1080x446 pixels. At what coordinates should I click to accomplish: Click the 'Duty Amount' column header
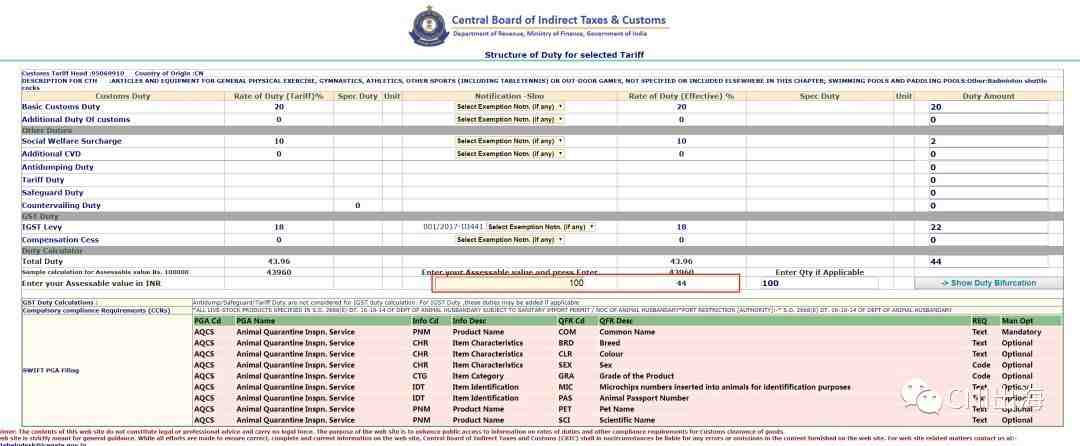pyautogui.click(x=988, y=96)
